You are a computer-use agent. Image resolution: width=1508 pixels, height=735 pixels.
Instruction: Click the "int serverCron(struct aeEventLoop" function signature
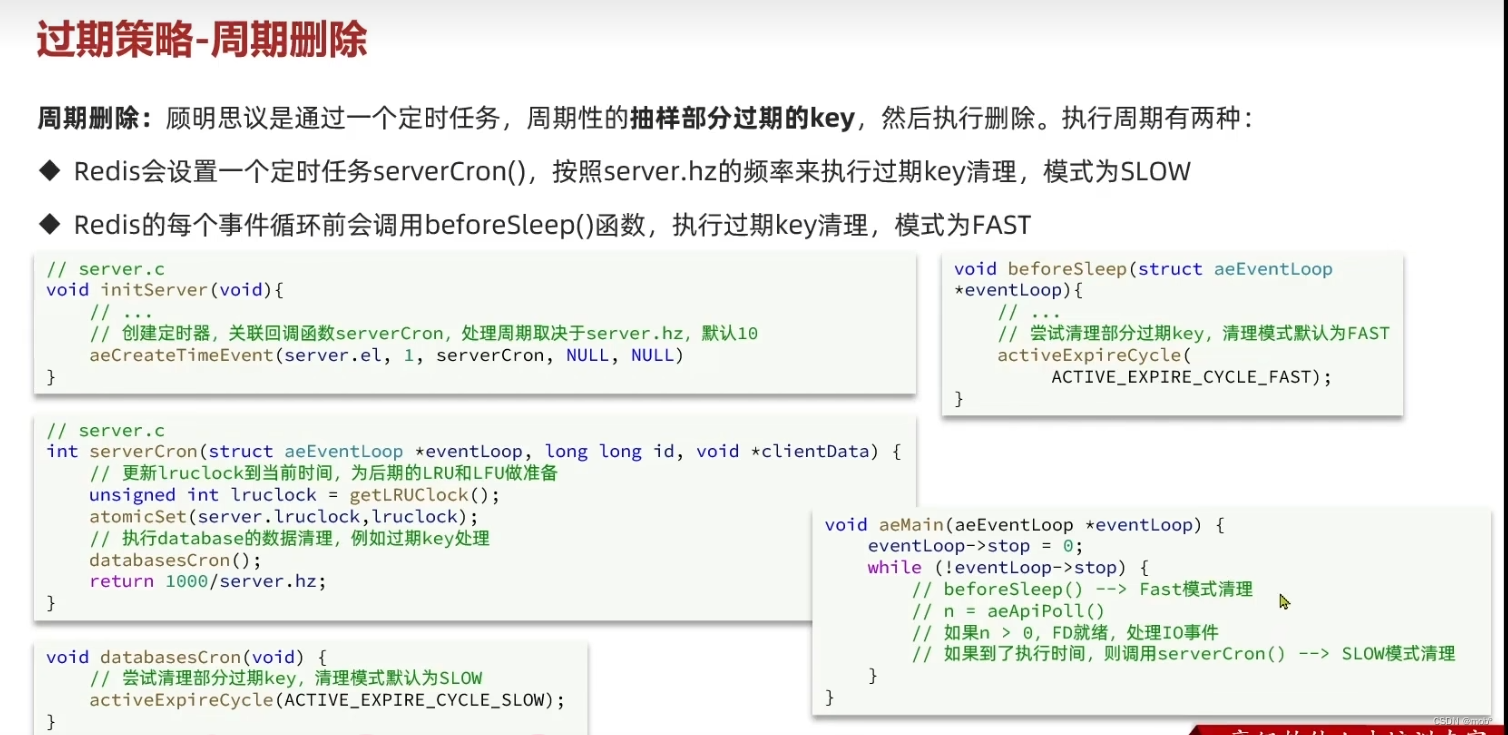pos(225,451)
